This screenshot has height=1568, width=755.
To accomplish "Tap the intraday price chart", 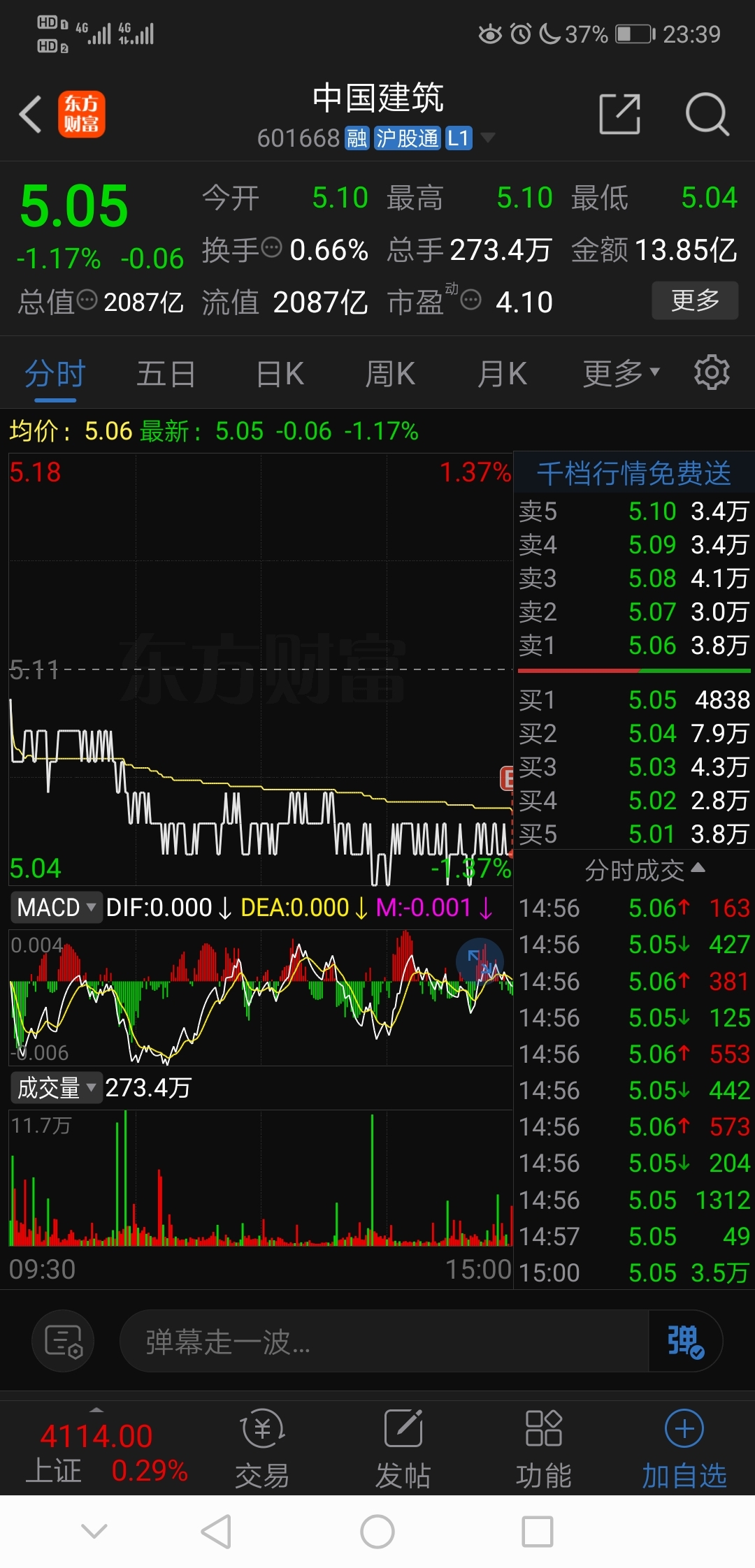I will (261, 669).
